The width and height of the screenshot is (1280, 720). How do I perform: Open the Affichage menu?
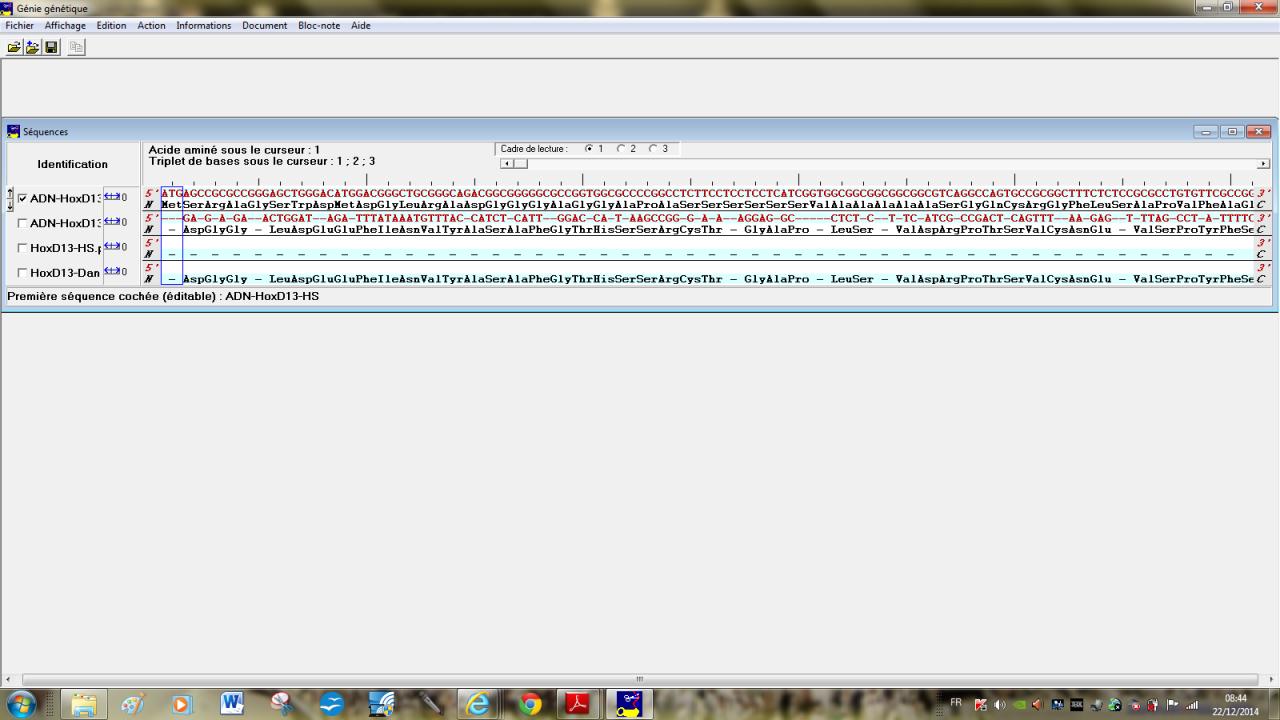(x=65, y=26)
